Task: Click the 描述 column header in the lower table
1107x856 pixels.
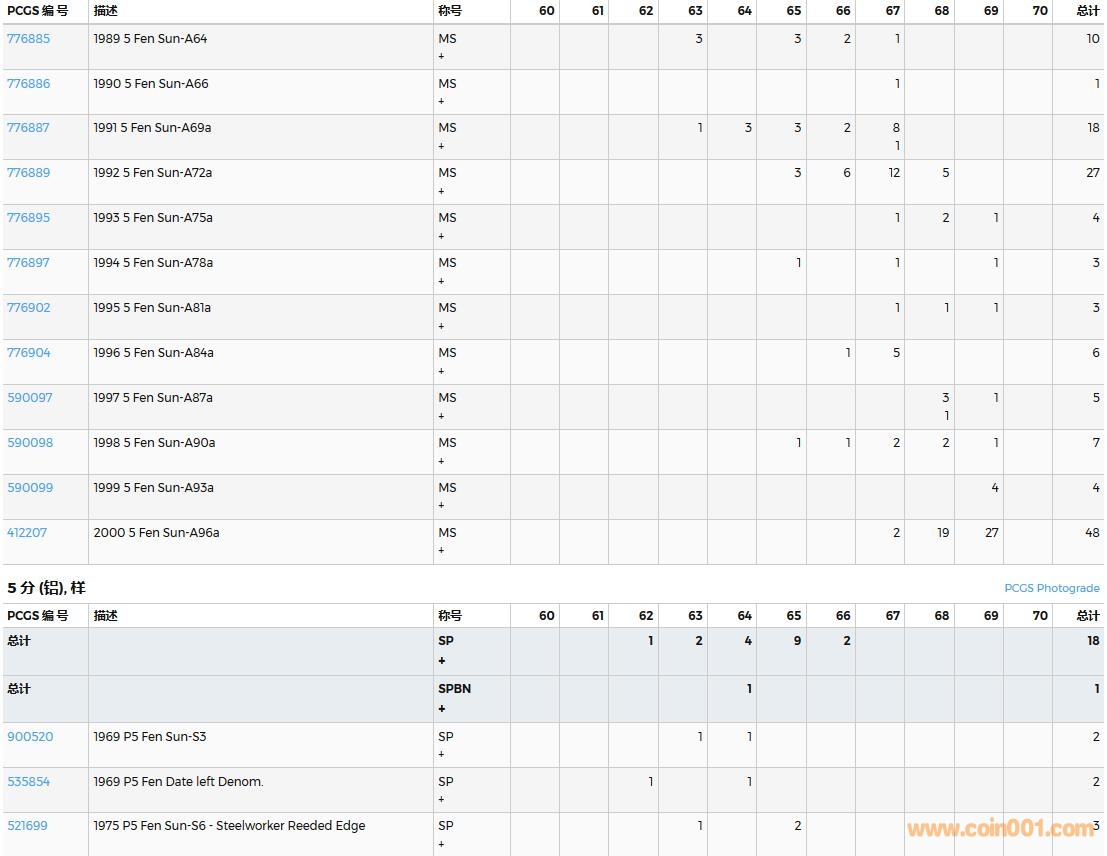Action: point(106,616)
